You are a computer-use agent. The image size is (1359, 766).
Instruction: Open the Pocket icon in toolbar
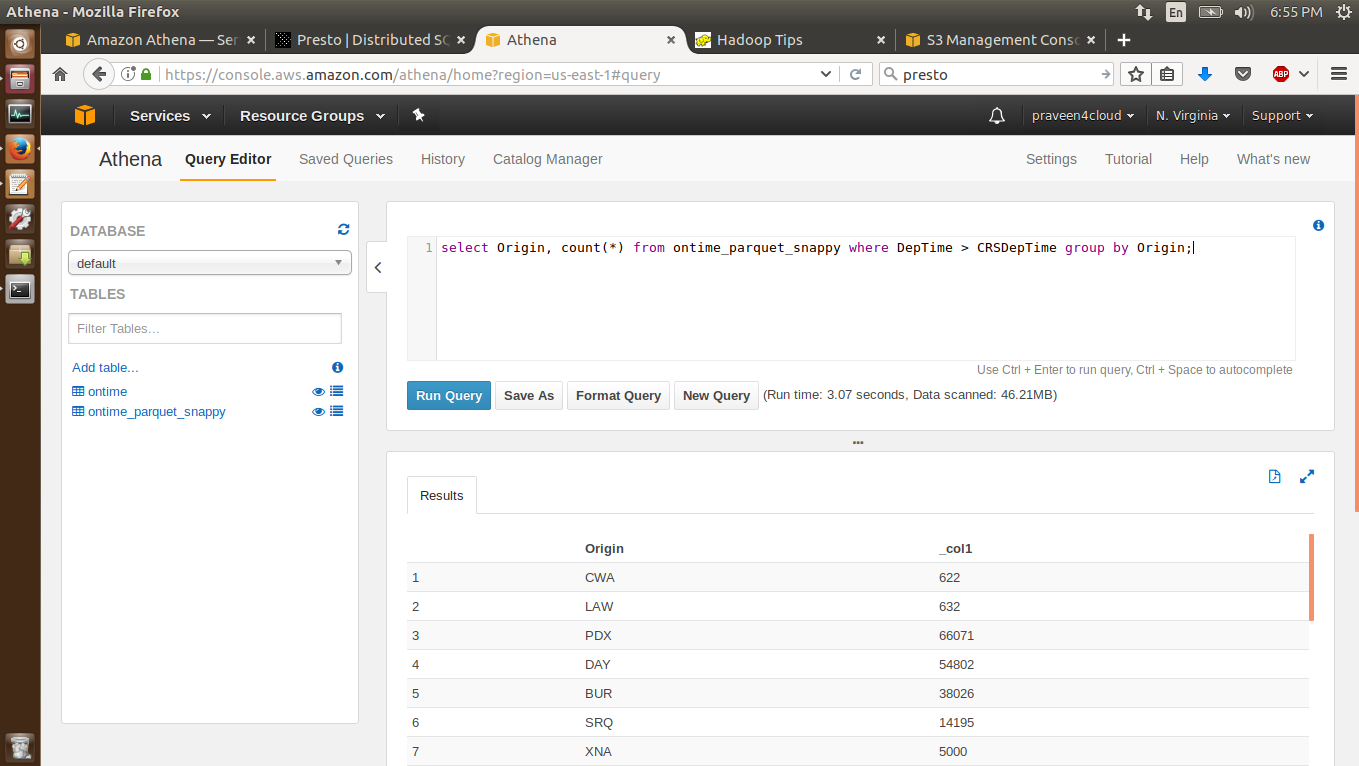tap(1243, 74)
